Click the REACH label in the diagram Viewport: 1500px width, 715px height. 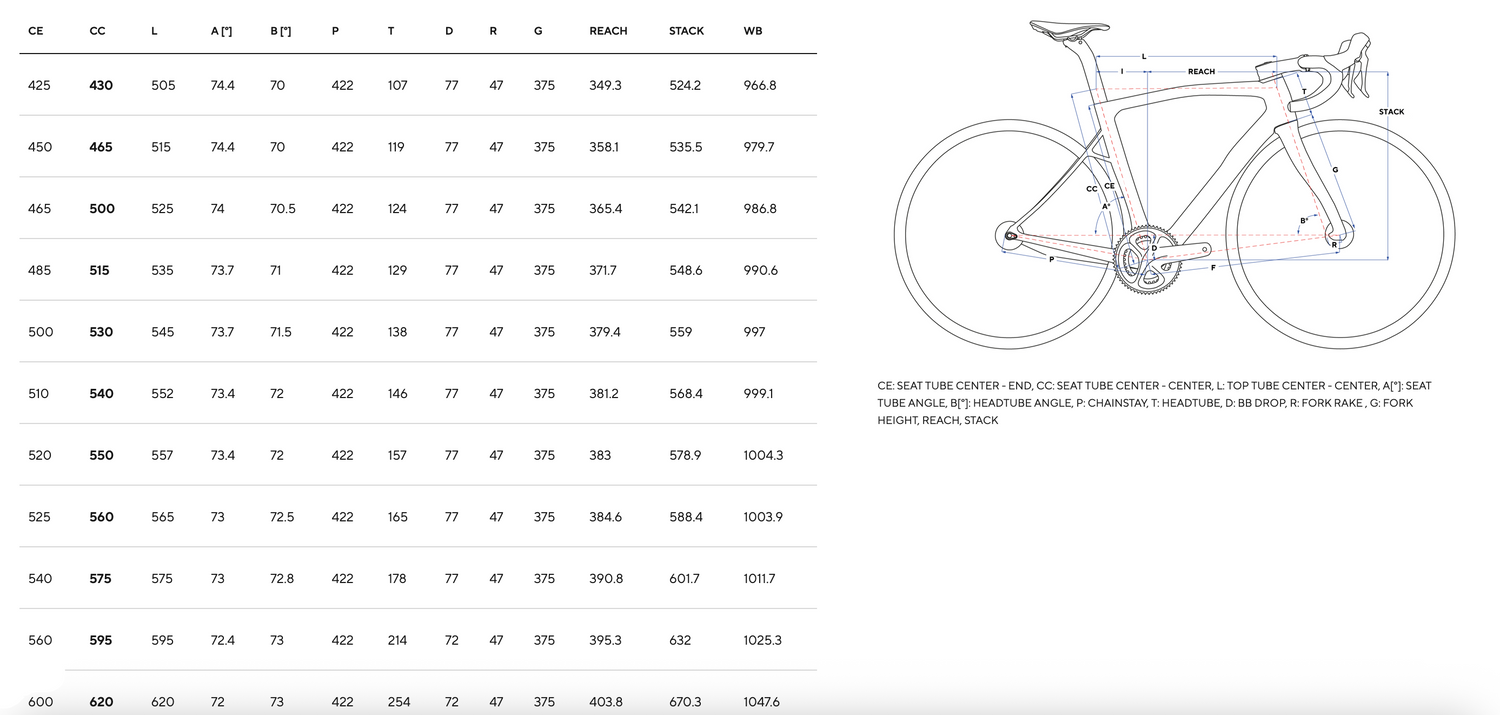tap(1201, 72)
